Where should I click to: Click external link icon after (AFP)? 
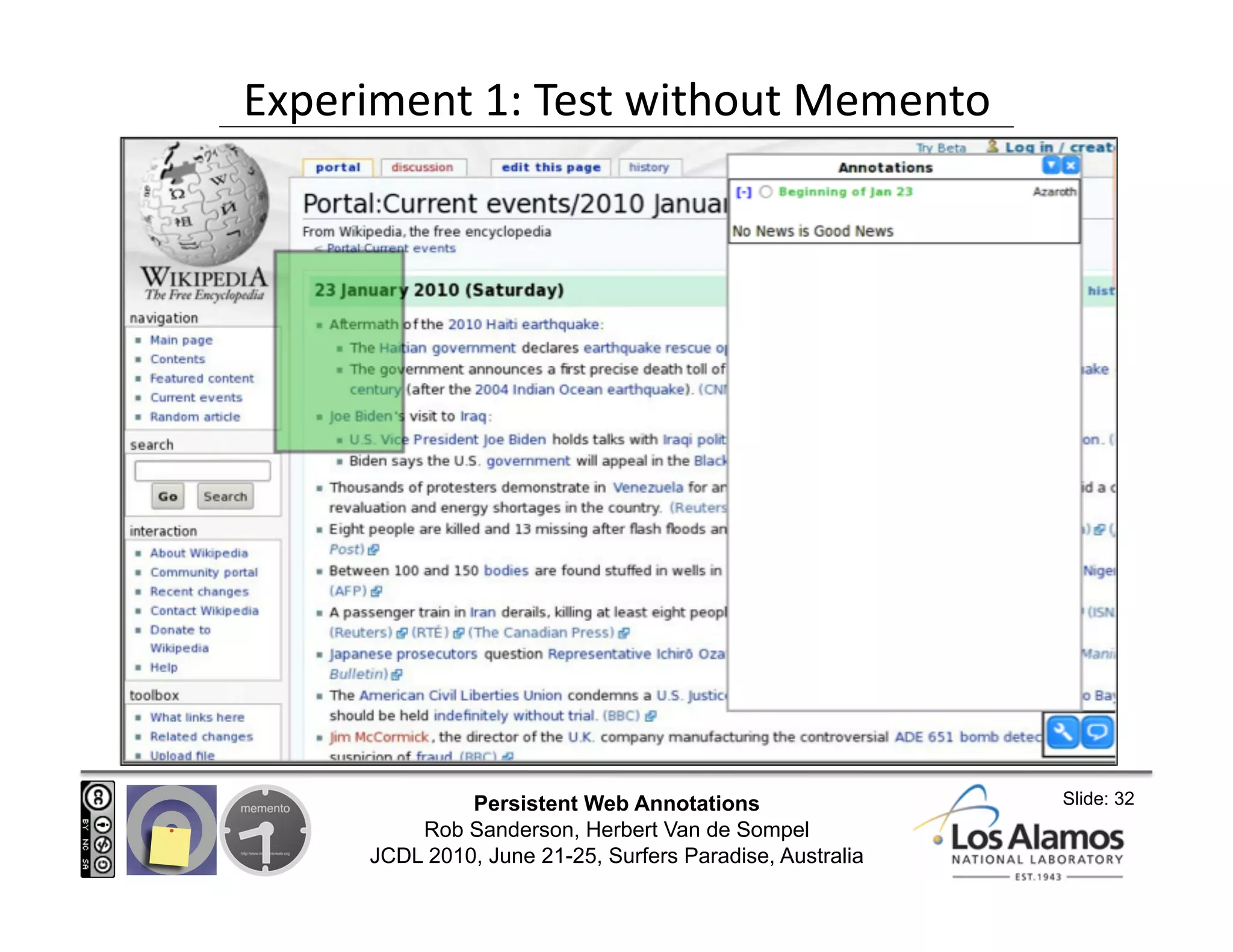pos(377,591)
